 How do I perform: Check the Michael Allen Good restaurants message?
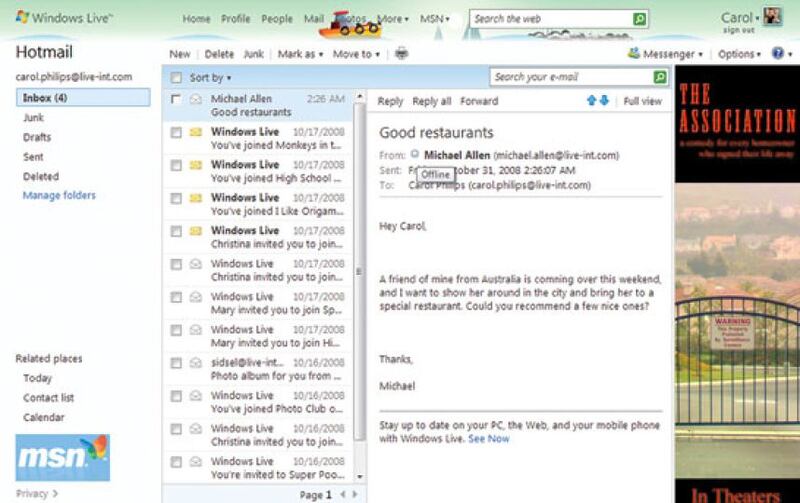[176, 99]
